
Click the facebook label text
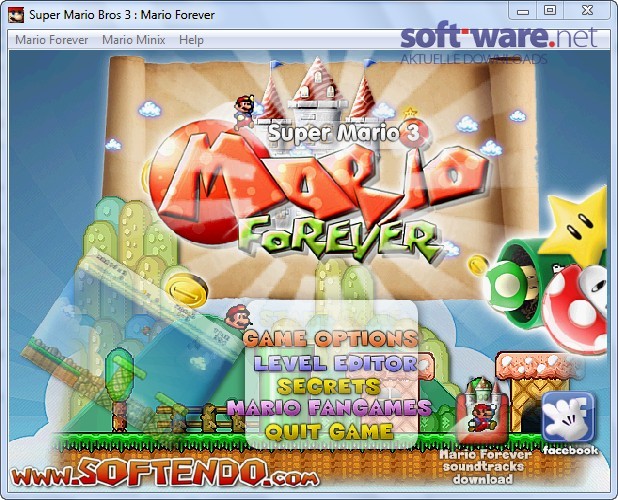571,450
